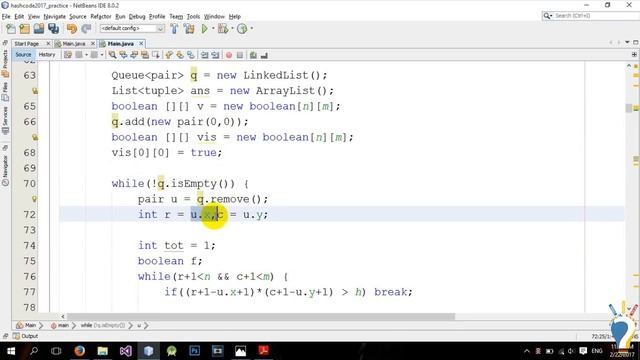Toggle Bookmark icon in editor toolbar
640x360 pixels.
coord(191,55)
